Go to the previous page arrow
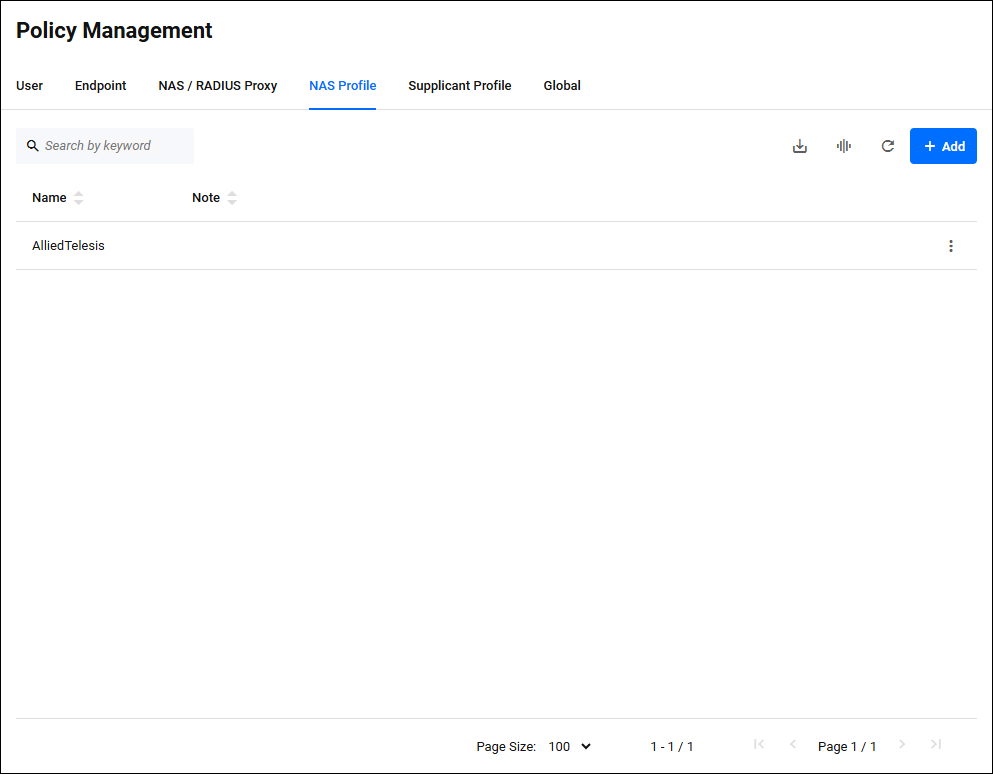The width and height of the screenshot is (993, 774). pos(793,745)
